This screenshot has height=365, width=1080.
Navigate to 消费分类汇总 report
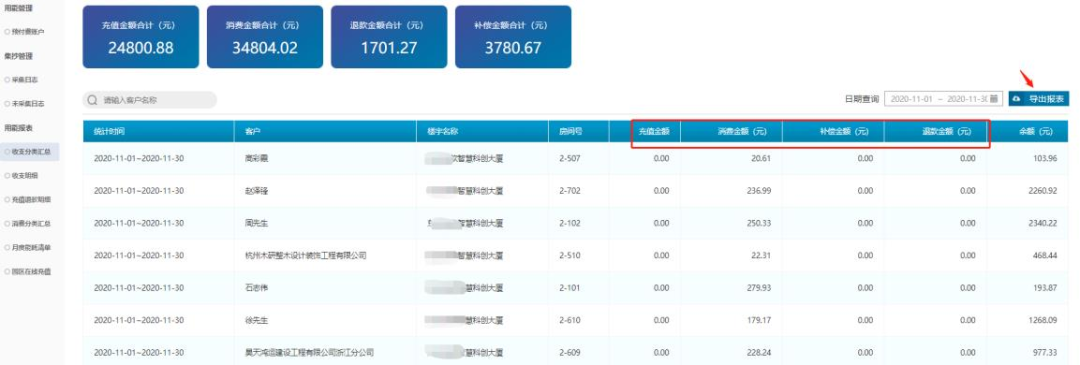pyautogui.click(x=30, y=224)
